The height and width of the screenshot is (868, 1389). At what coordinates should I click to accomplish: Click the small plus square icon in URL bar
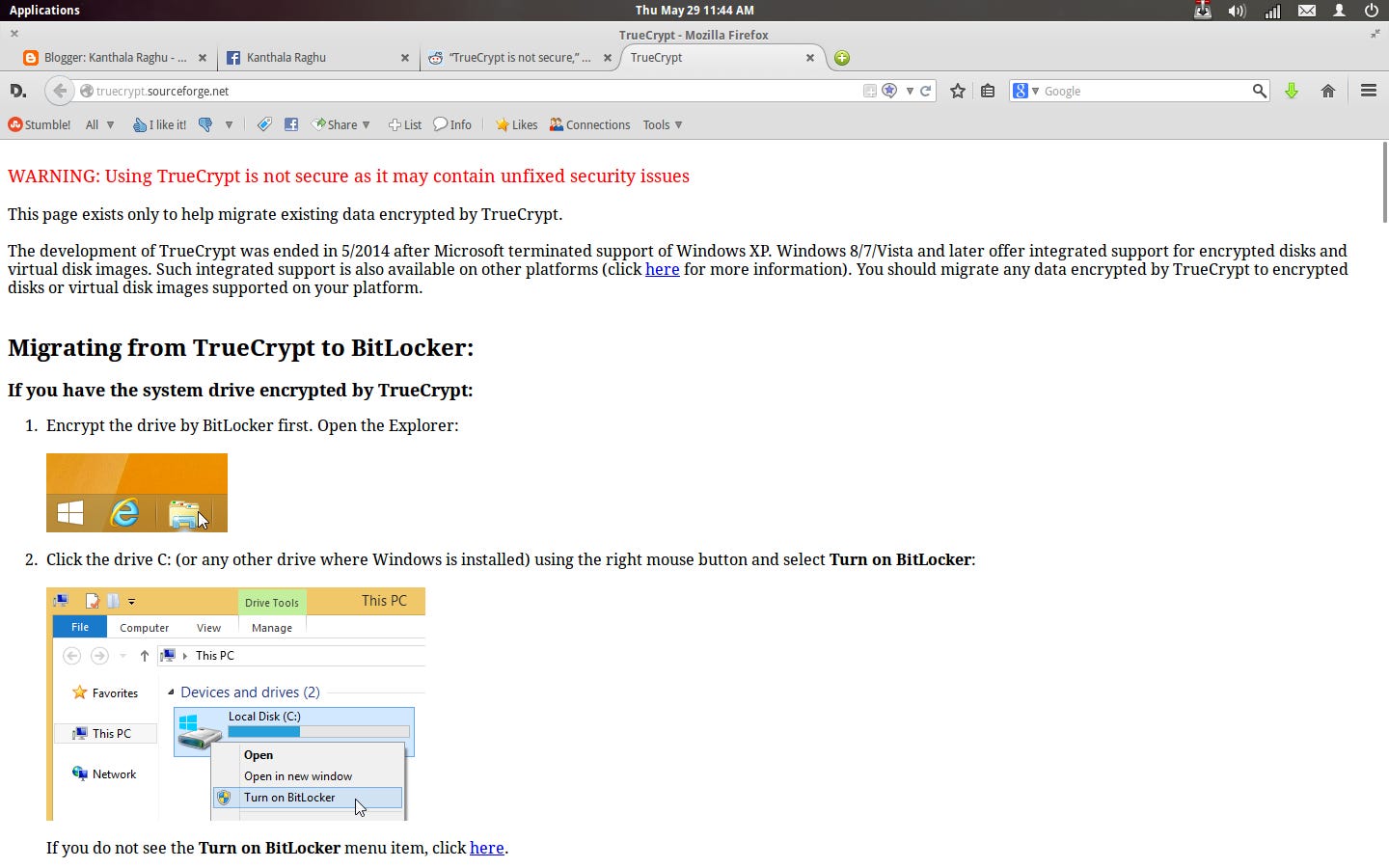click(869, 91)
